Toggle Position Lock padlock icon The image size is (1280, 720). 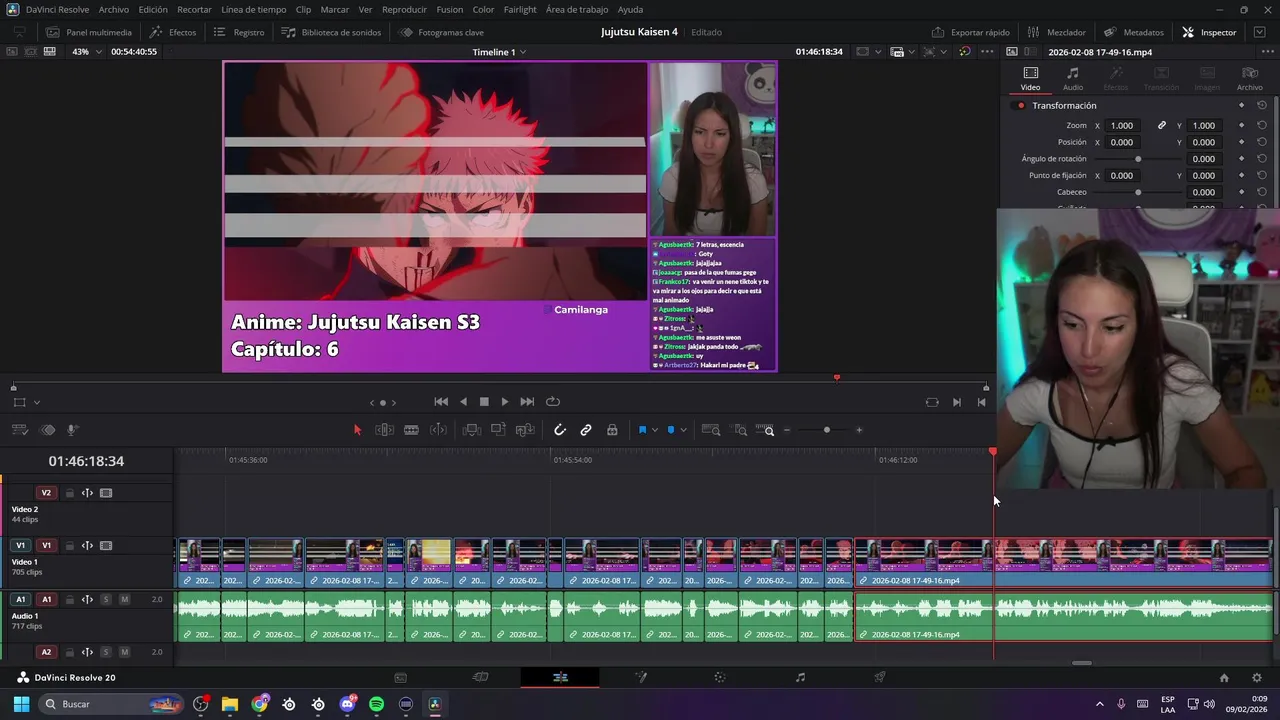coord(612,430)
